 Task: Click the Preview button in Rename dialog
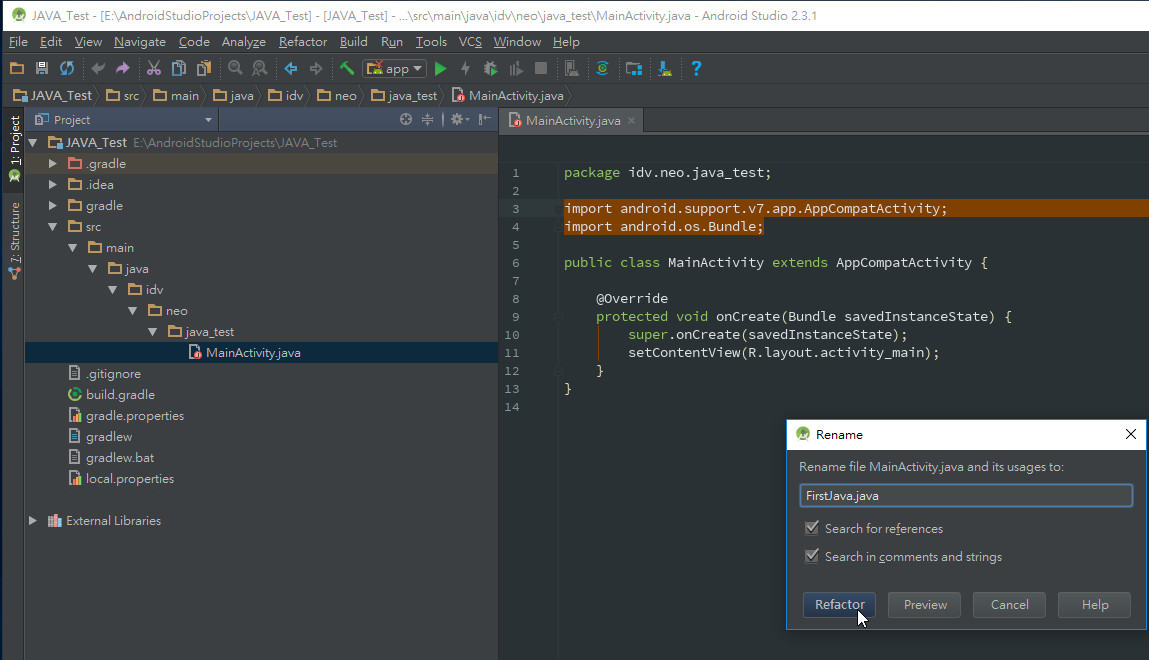[925, 604]
